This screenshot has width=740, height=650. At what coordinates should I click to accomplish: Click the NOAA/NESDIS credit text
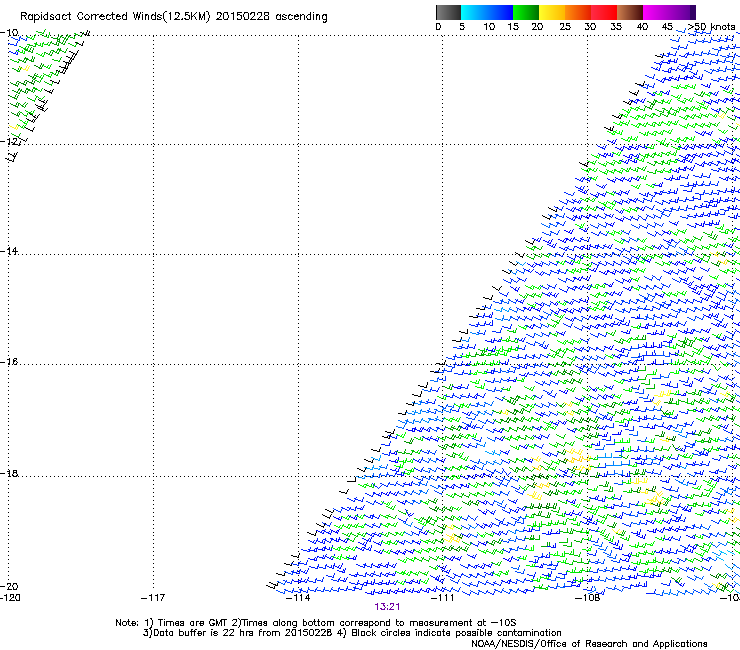(x=589, y=644)
